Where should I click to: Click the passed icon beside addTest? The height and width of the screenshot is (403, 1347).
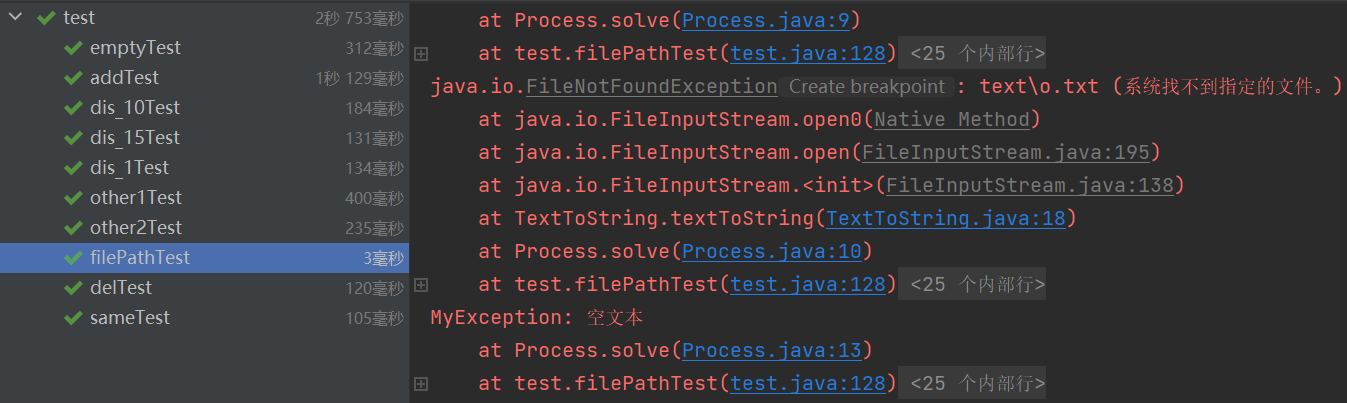tap(72, 78)
